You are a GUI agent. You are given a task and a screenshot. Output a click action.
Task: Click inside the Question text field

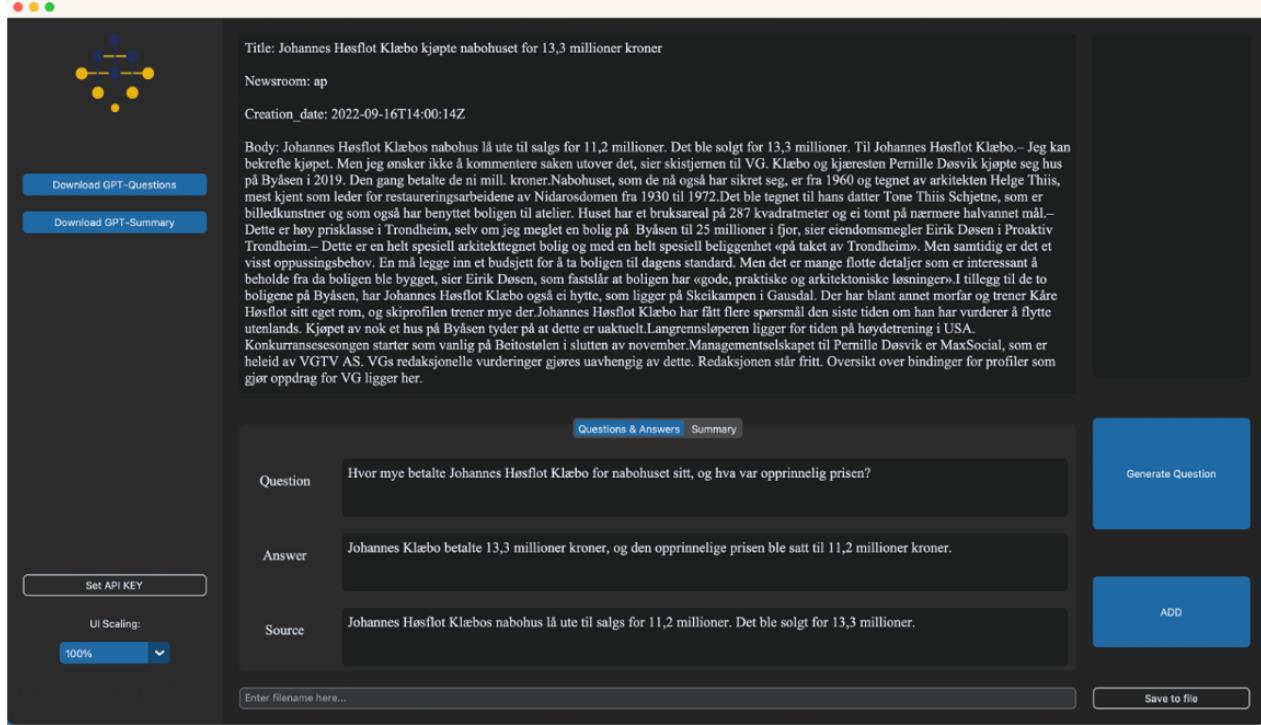[x=704, y=487]
